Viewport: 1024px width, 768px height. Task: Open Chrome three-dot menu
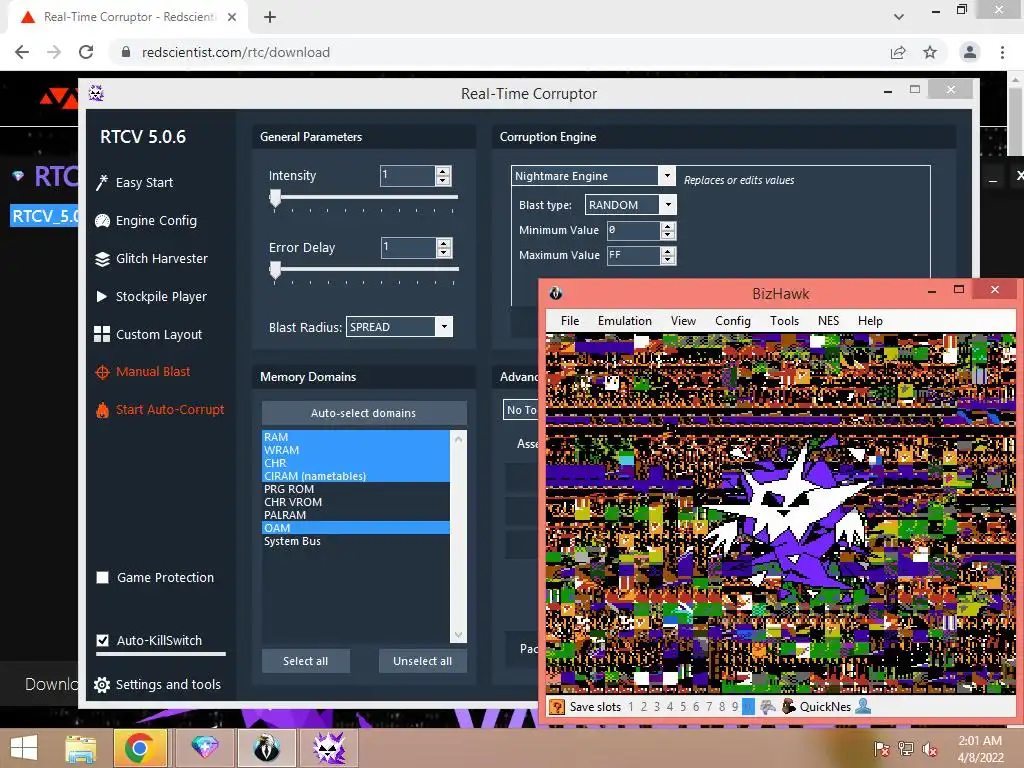click(x=1002, y=52)
